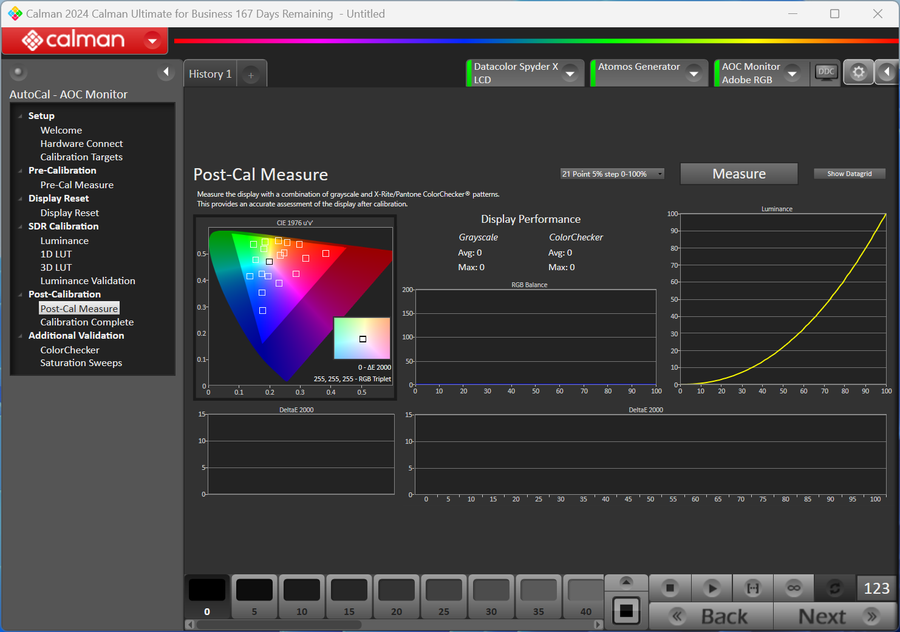The width and height of the screenshot is (900, 632).
Task: Click the patch list horizontal scrollbar thumb
Action: (279, 625)
